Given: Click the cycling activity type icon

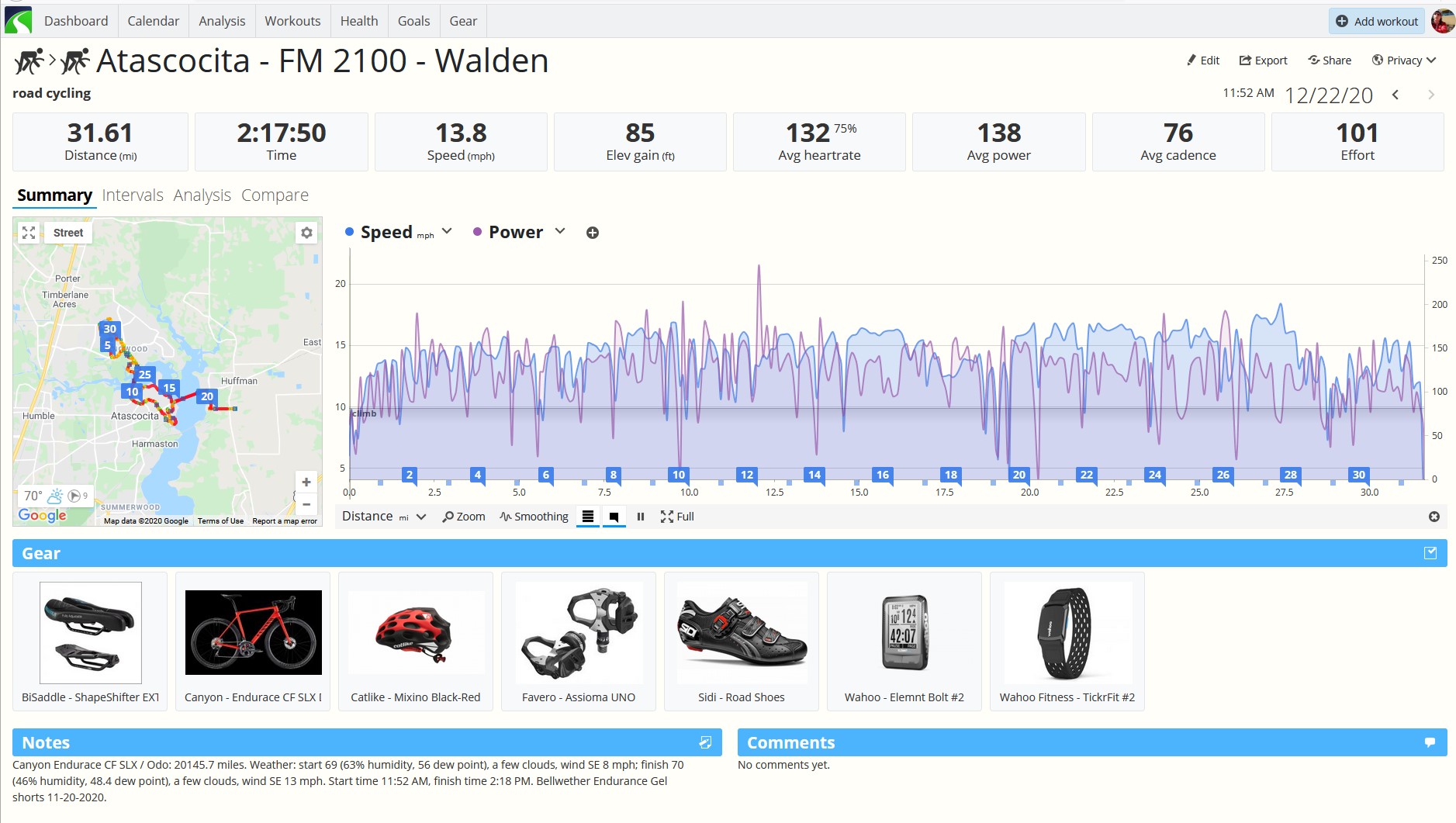Looking at the screenshot, I should pyautogui.click(x=51, y=61).
